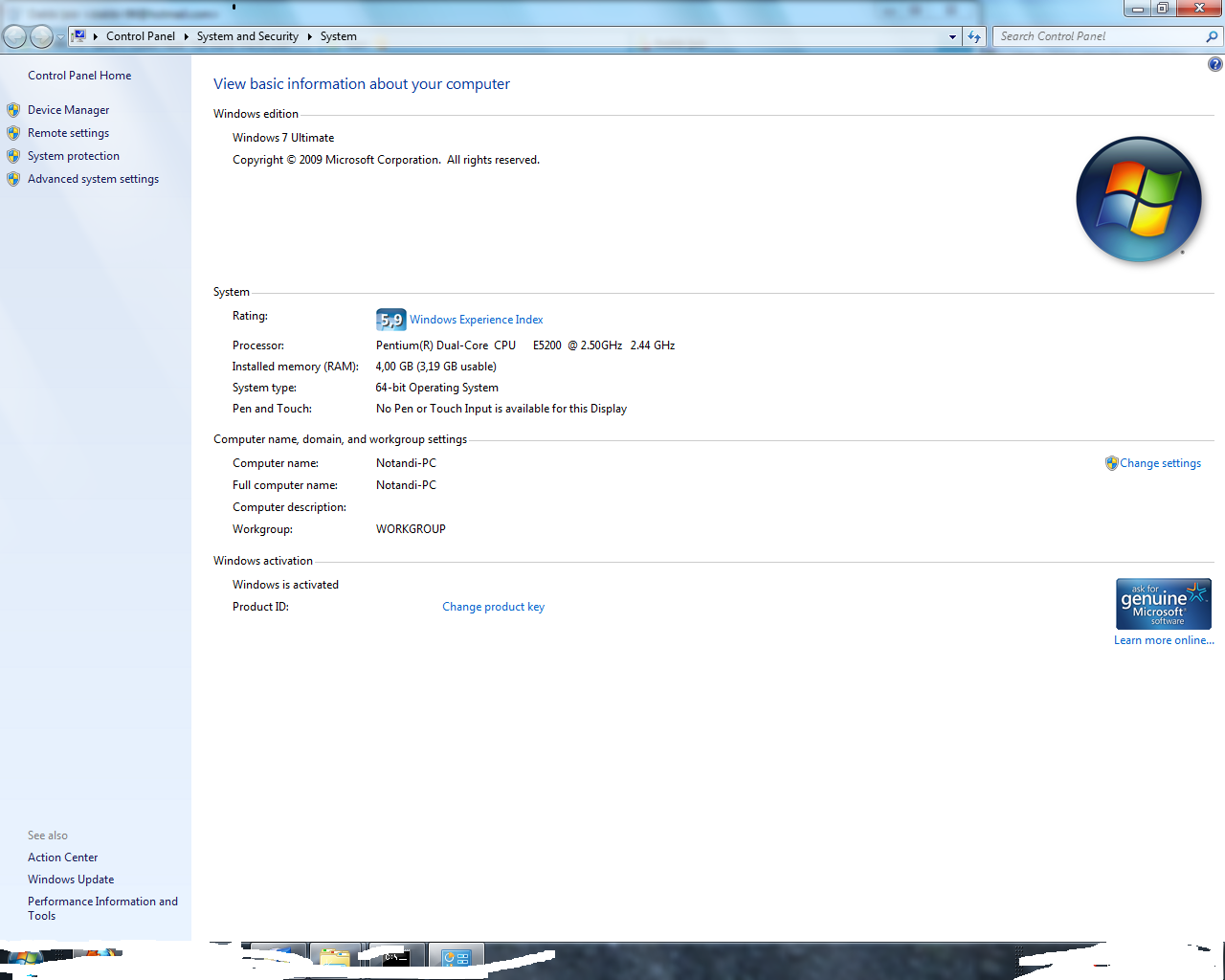Click Notandi-PC beside Full computer name
The width and height of the screenshot is (1225, 980).
point(406,485)
